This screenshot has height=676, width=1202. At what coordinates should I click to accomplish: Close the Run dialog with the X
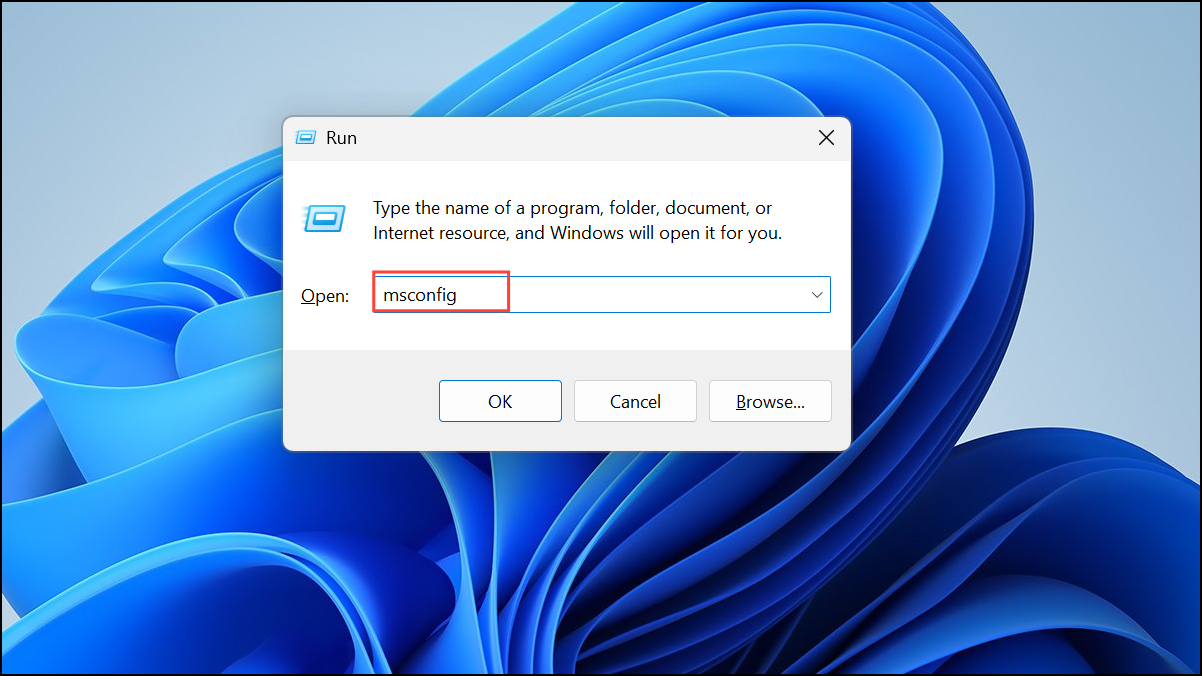(x=826, y=137)
